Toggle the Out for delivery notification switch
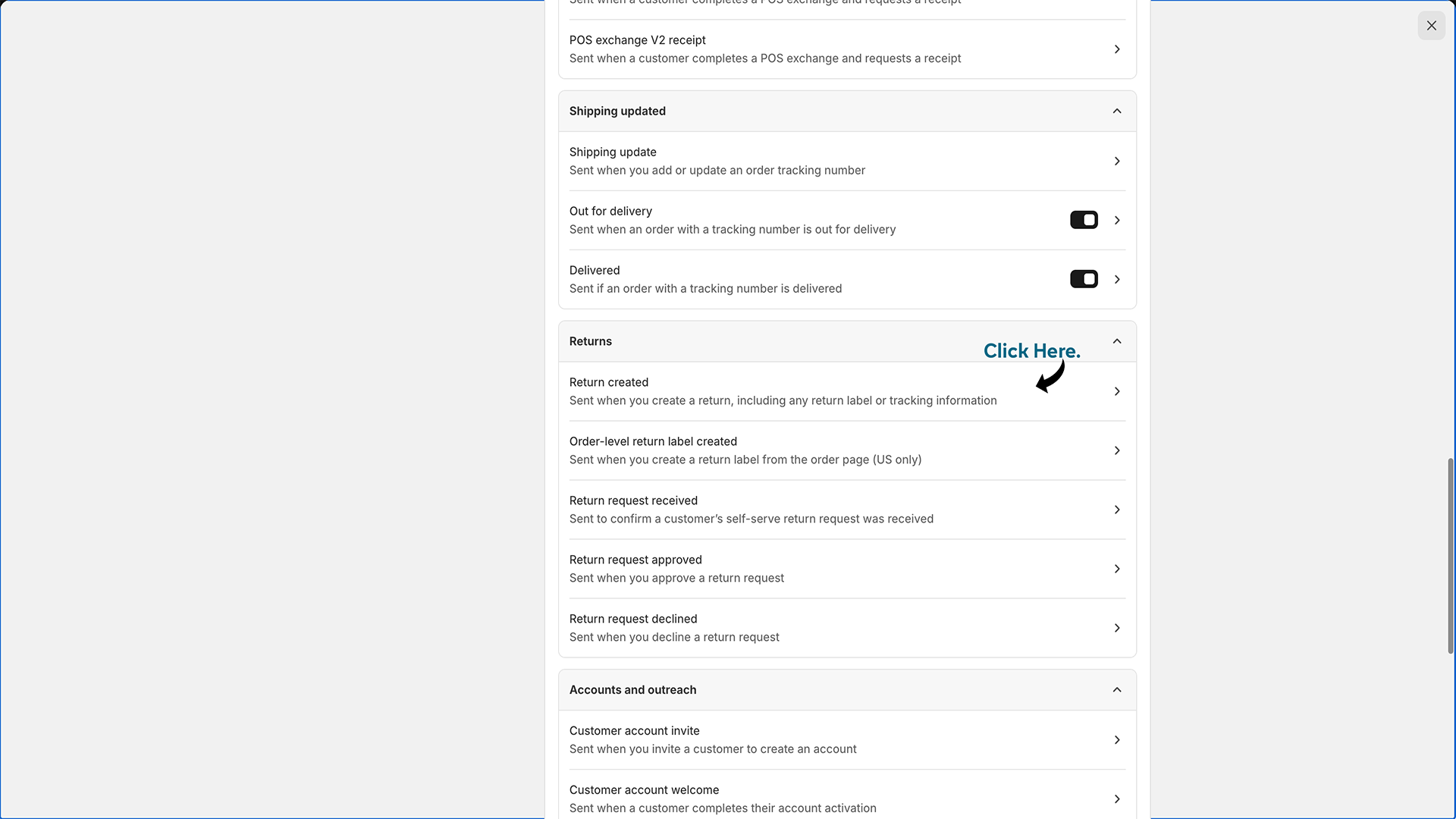 1084,220
